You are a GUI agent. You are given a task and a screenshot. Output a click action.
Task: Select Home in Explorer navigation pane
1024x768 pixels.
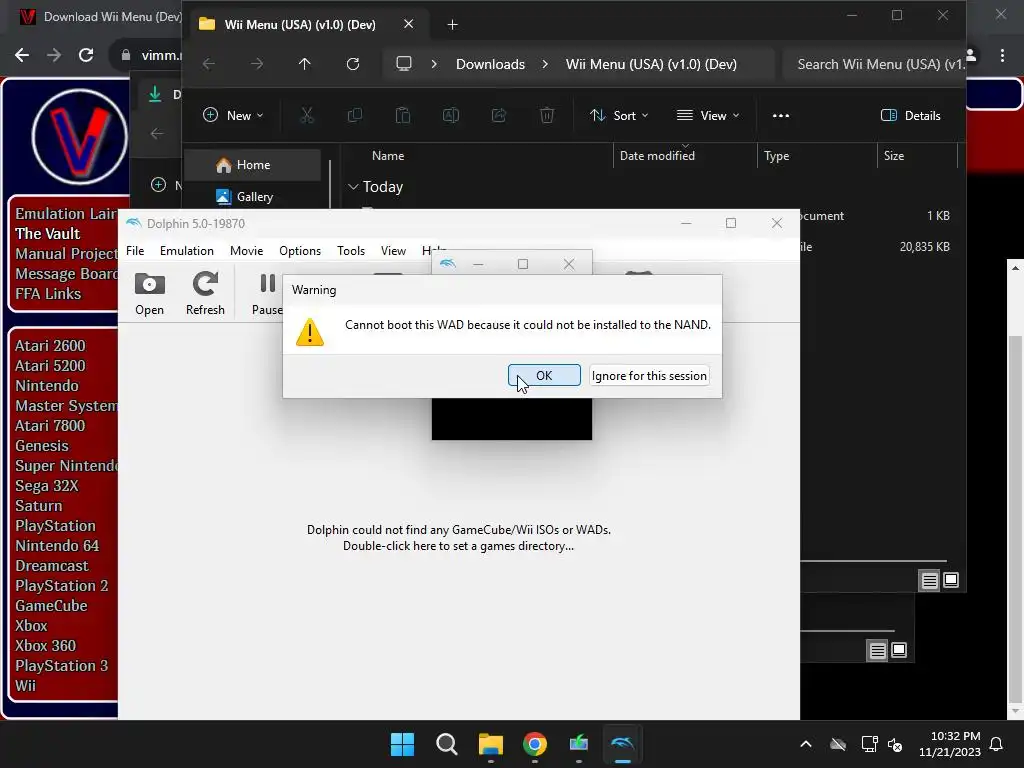tap(253, 165)
